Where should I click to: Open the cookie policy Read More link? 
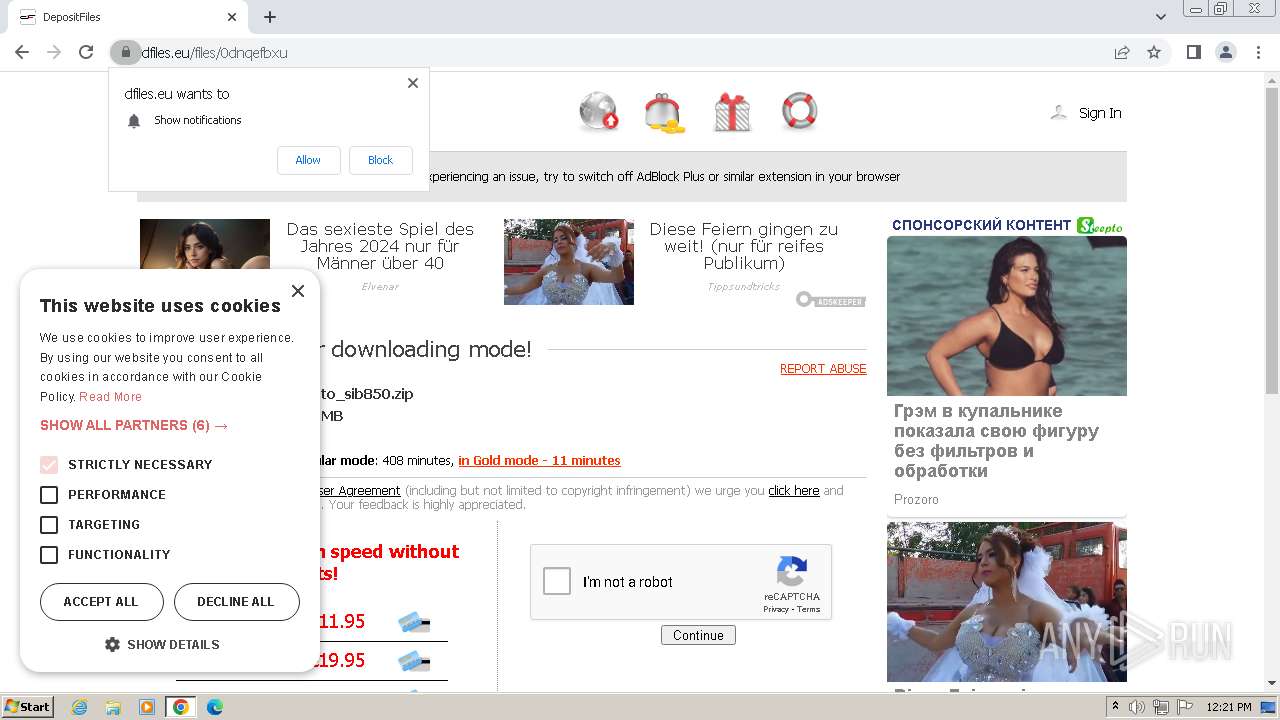pos(111,397)
